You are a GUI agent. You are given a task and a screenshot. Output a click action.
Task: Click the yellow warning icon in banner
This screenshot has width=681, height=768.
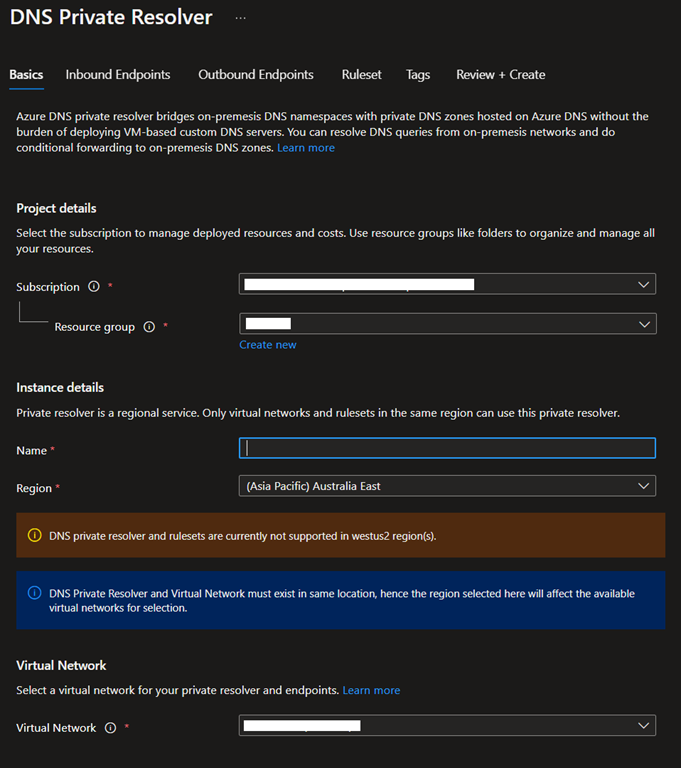pos(33,535)
